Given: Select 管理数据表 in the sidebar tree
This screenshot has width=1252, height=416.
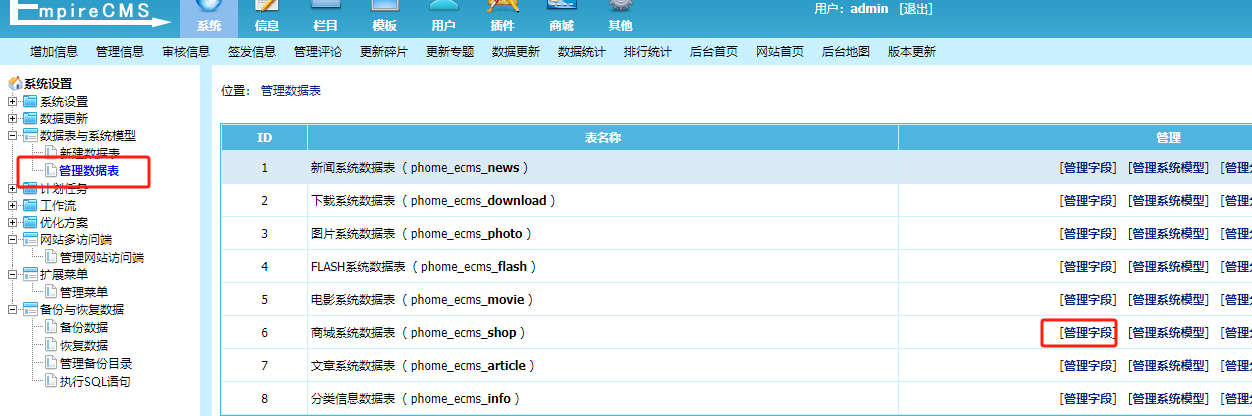Looking at the screenshot, I should [x=89, y=171].
